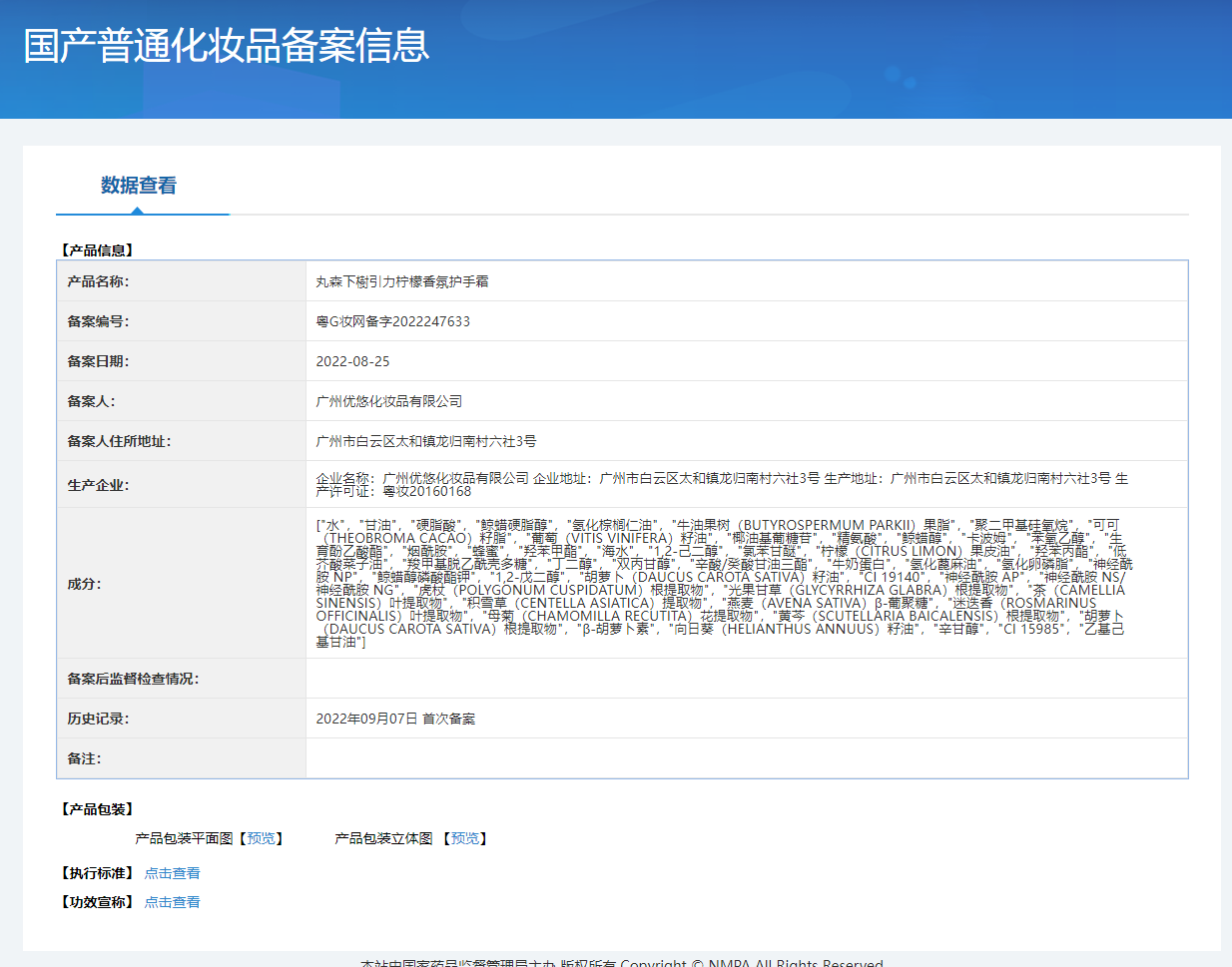Open 预览 link for 产品包装平面图
This screenshot has height=967, width=1232.
262,838
